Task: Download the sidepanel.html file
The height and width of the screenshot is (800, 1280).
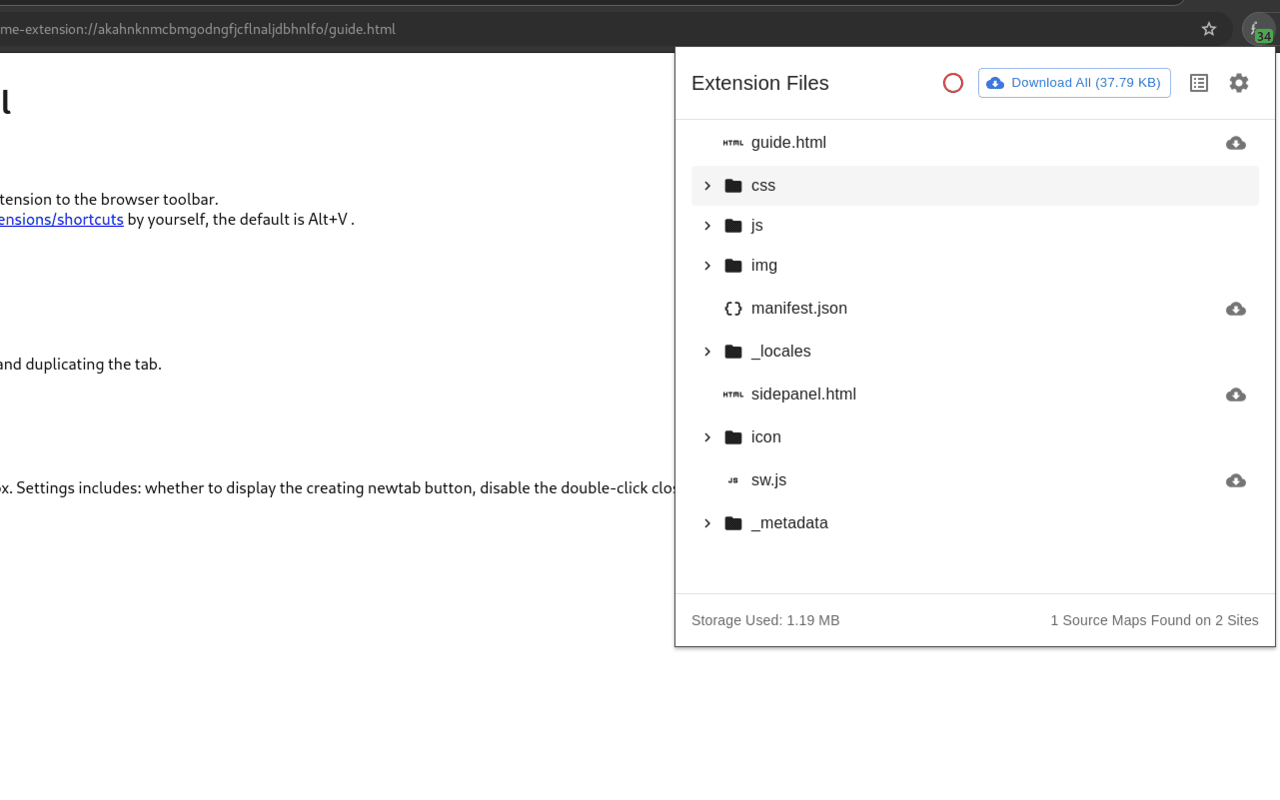Action: (1236, 395)
